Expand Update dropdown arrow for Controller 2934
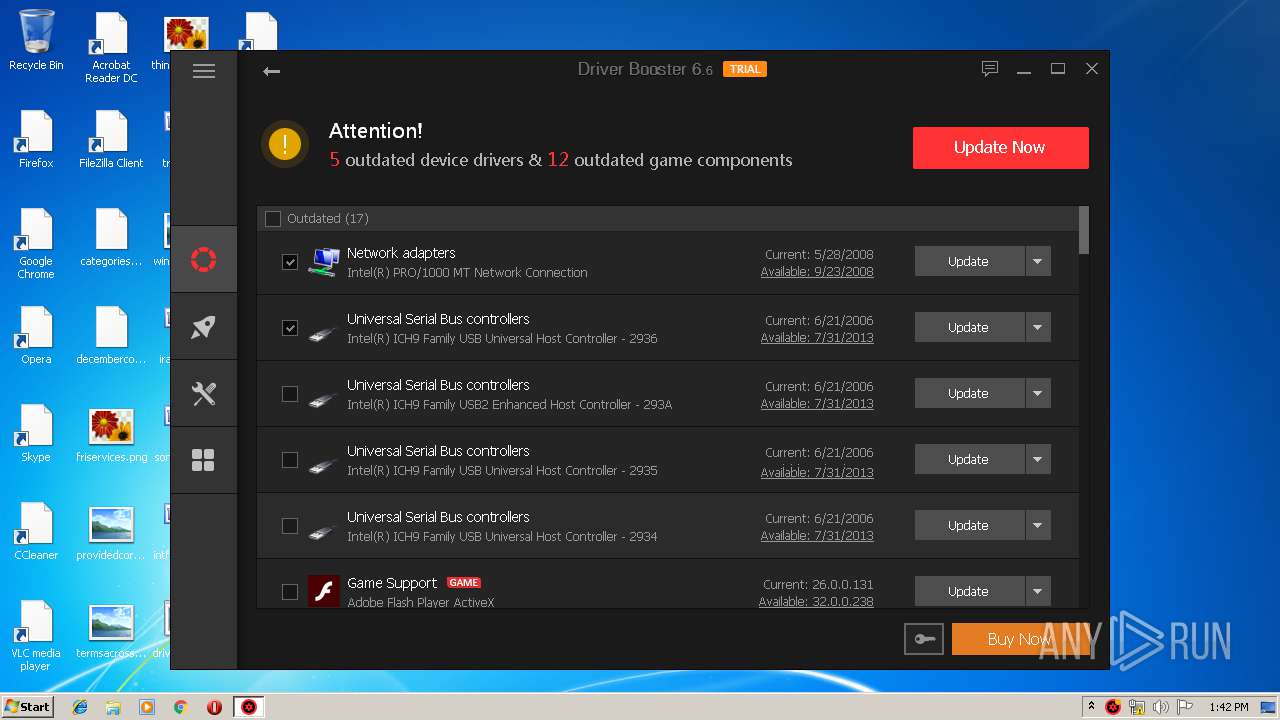 point(1038,525)
